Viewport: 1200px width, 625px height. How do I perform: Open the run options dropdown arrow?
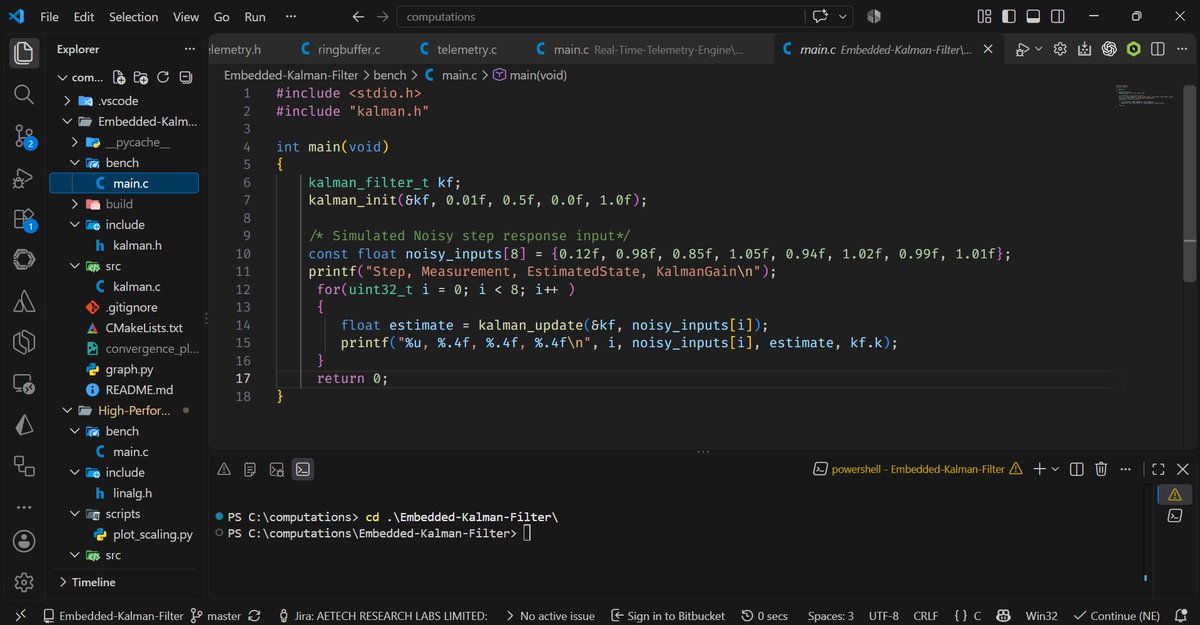pos(1039,49)
